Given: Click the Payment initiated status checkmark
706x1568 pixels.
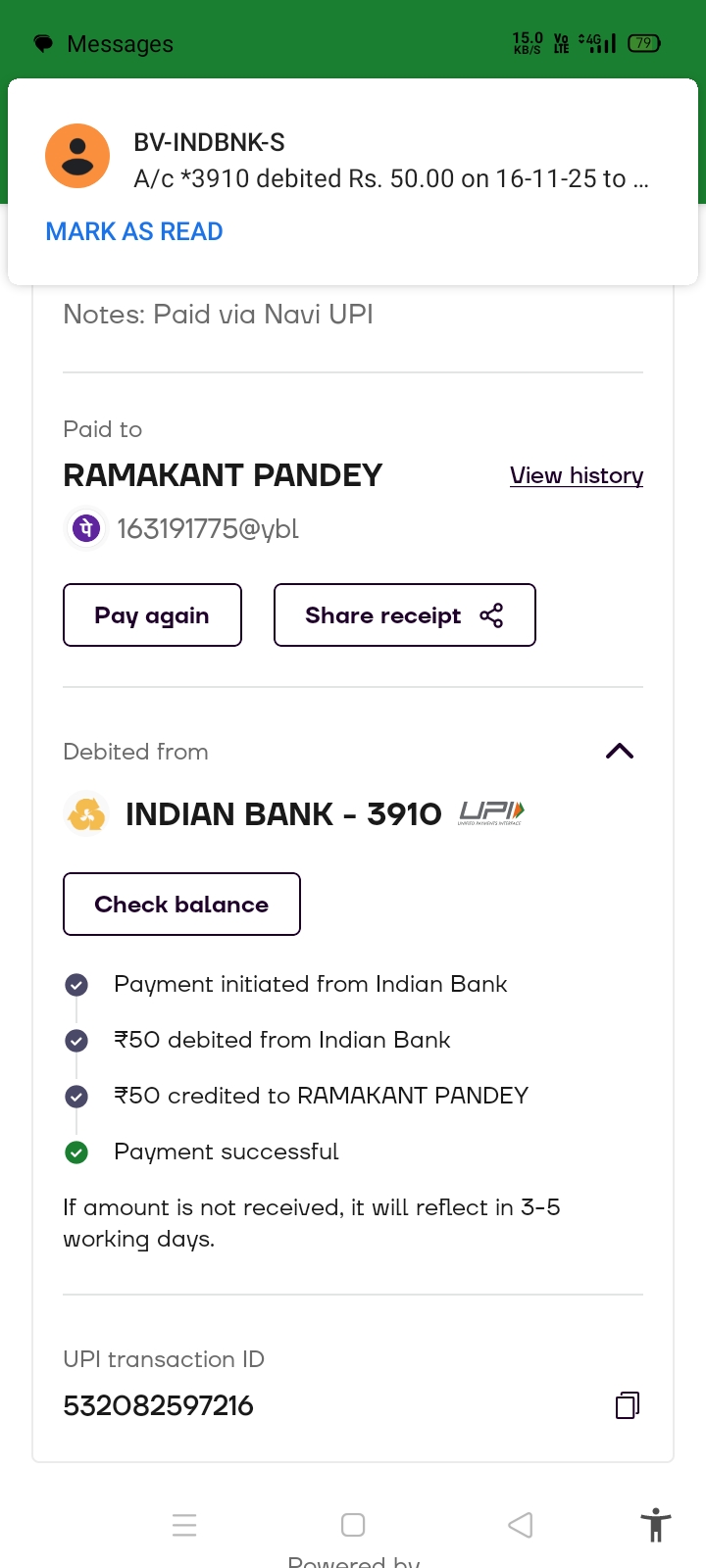Looking at the screenshot, I should pyautogui.click(x=76, y=985).
